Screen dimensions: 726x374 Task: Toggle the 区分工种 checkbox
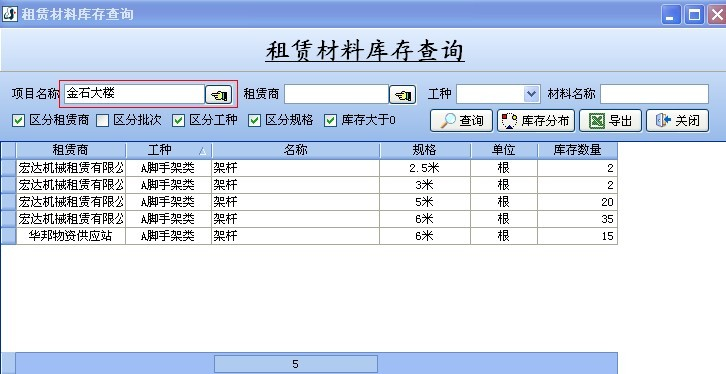[x=178, y=121]
